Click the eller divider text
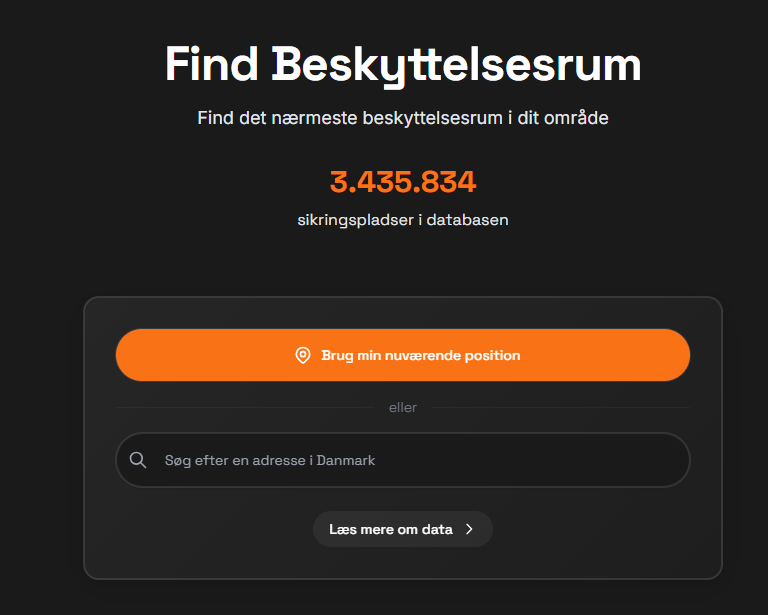This screenshot has height=615, width=768. (x=403, y=407)
